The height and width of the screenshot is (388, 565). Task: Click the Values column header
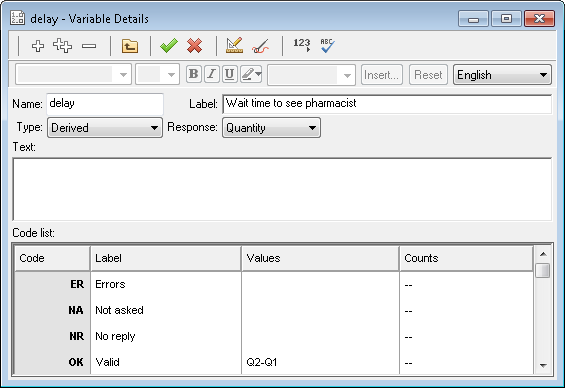click(320, 258)
